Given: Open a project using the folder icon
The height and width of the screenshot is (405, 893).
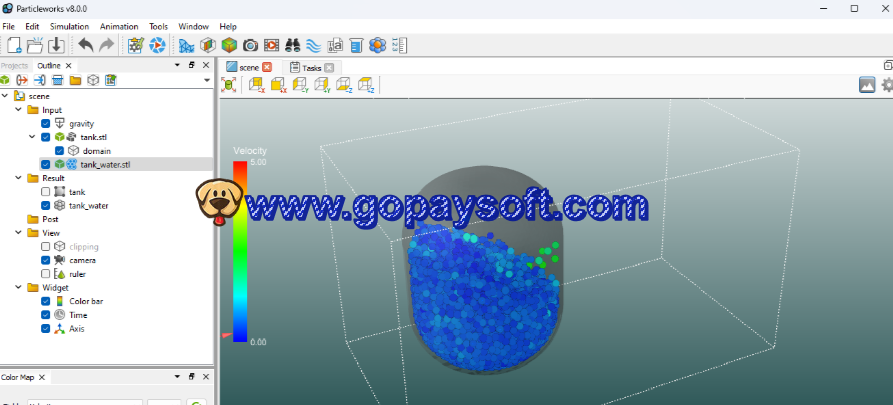Looking at the screenshot, I should click(35, 45).
